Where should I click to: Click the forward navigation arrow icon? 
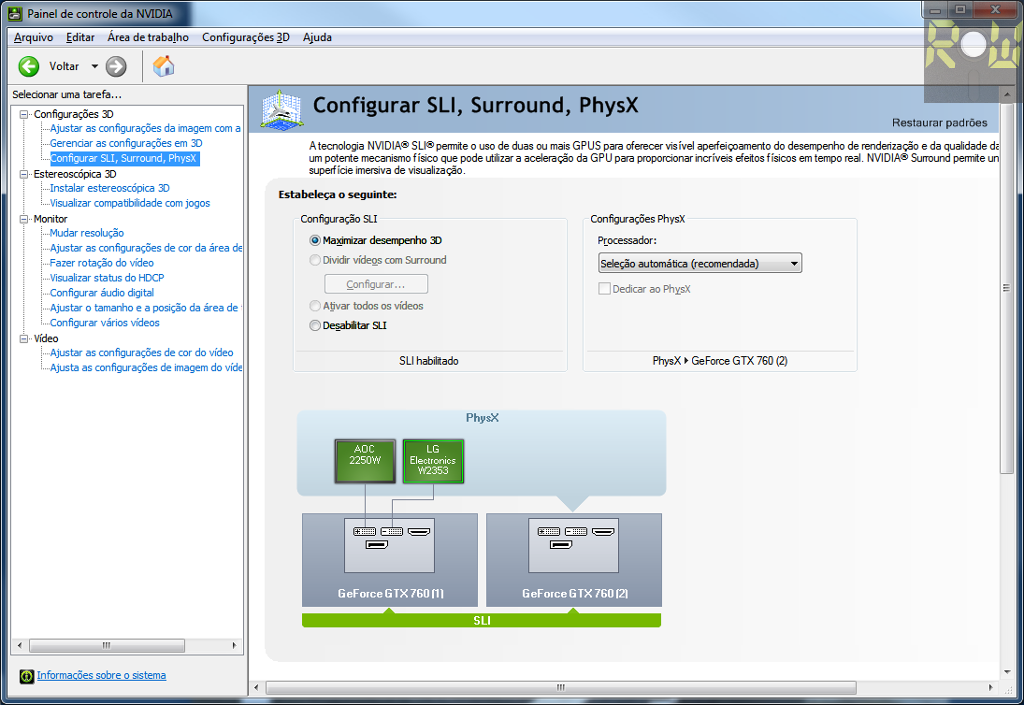[x=116, y=66]
